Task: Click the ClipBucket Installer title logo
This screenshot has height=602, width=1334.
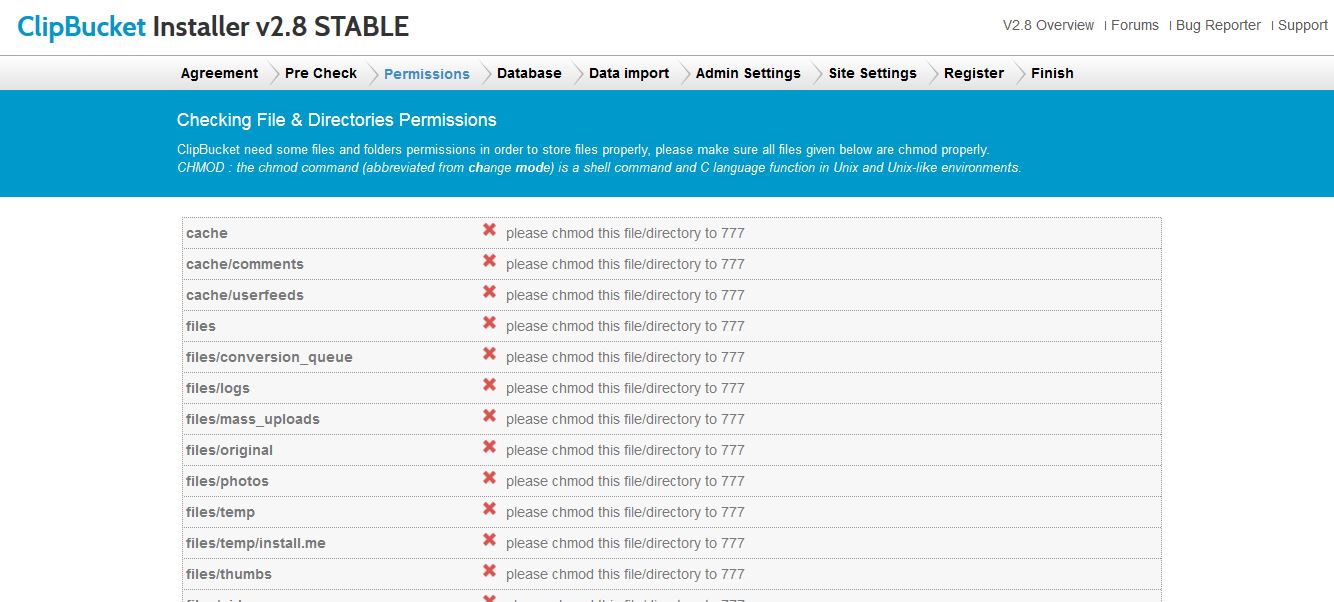Action: point(213,27)
